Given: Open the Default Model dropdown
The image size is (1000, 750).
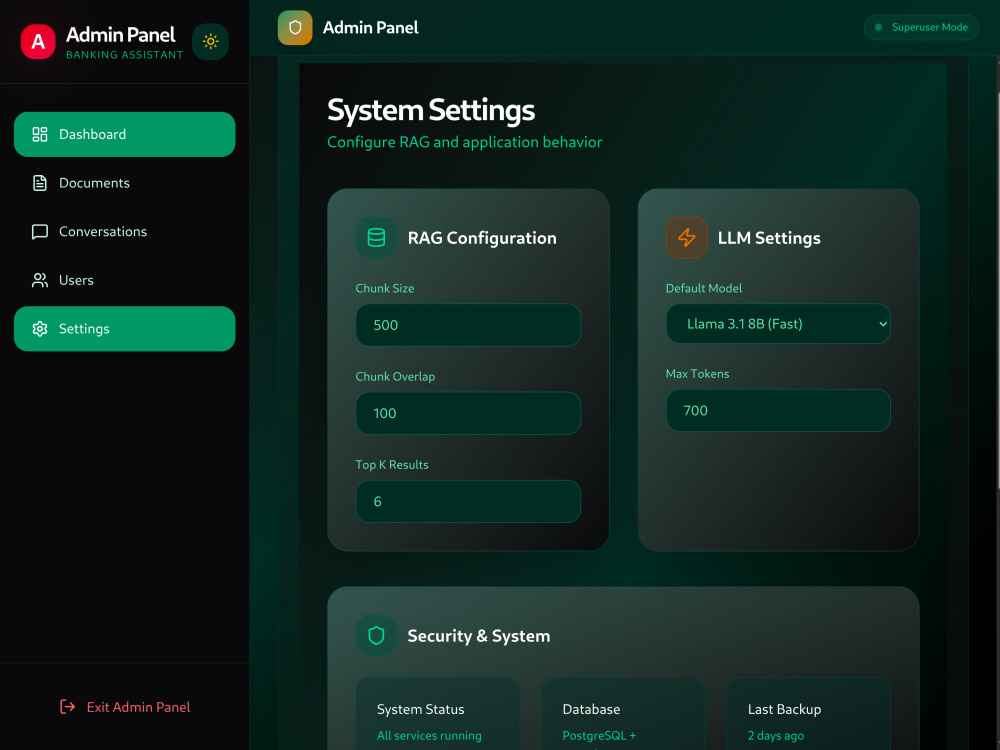Looking at the screenshot, I should point(778,324).
